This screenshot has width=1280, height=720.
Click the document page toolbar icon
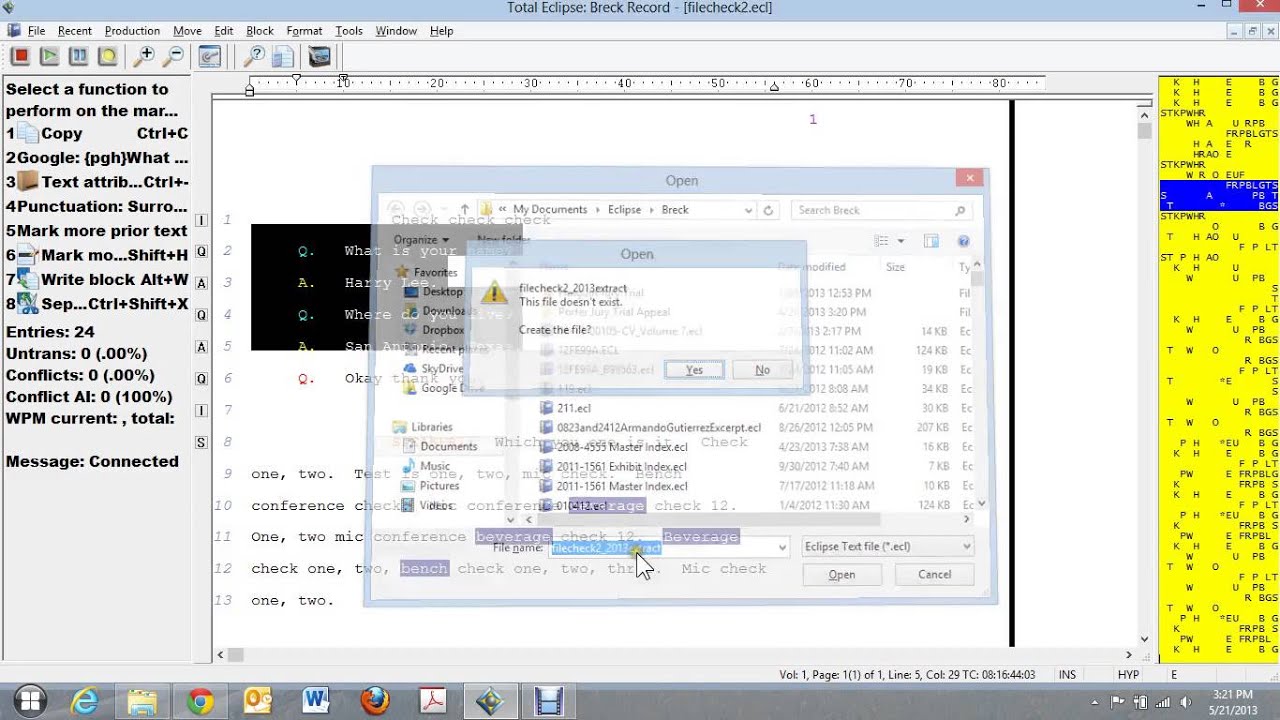(x=283, y=56)
